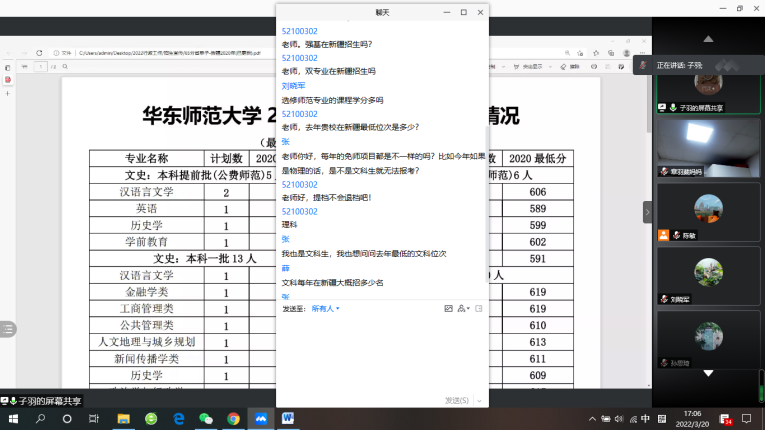Click the 发送(S) send button
This screenshot has width=765, height=430.
(456, 400)
